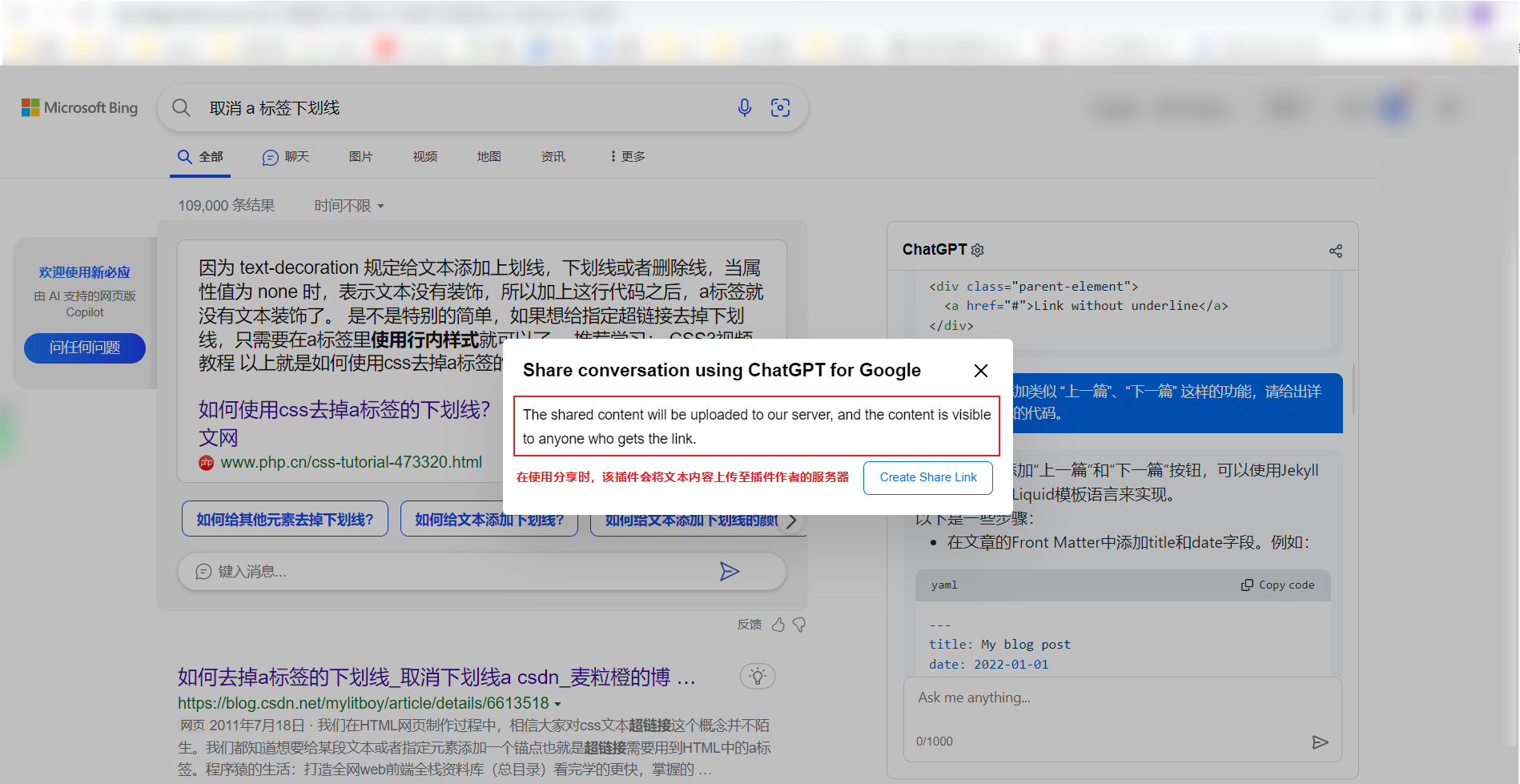
Task: Open ChatGPT panel settings gear
Action: tap(977, 250)
